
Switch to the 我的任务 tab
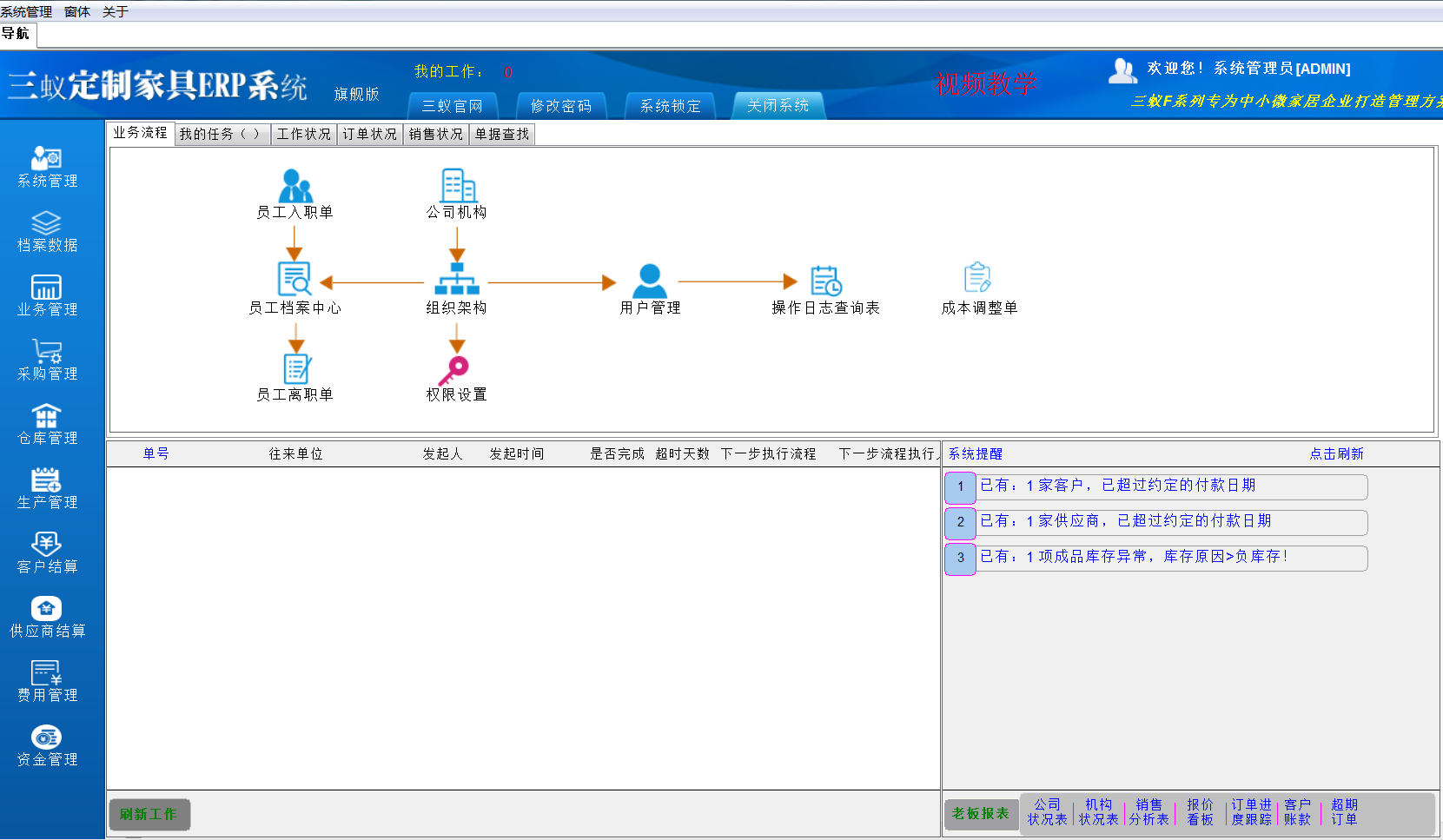222,134
